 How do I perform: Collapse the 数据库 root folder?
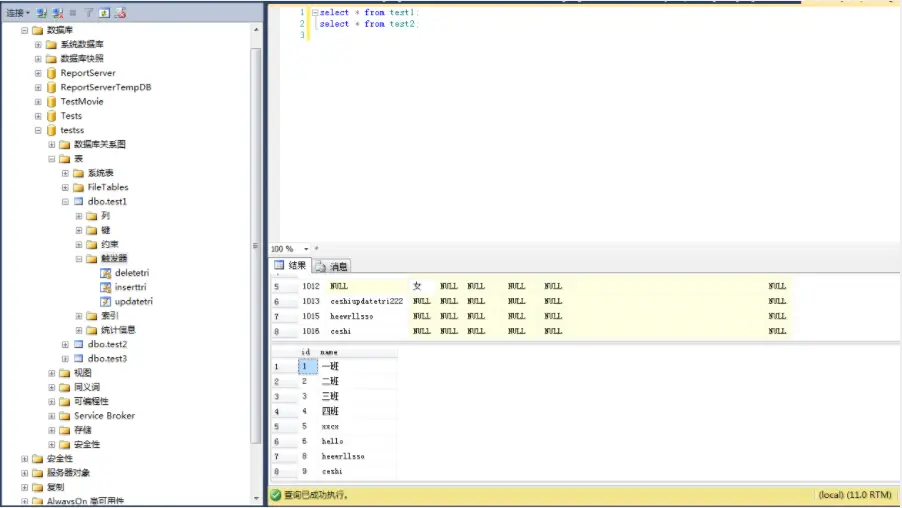(24, 30)
